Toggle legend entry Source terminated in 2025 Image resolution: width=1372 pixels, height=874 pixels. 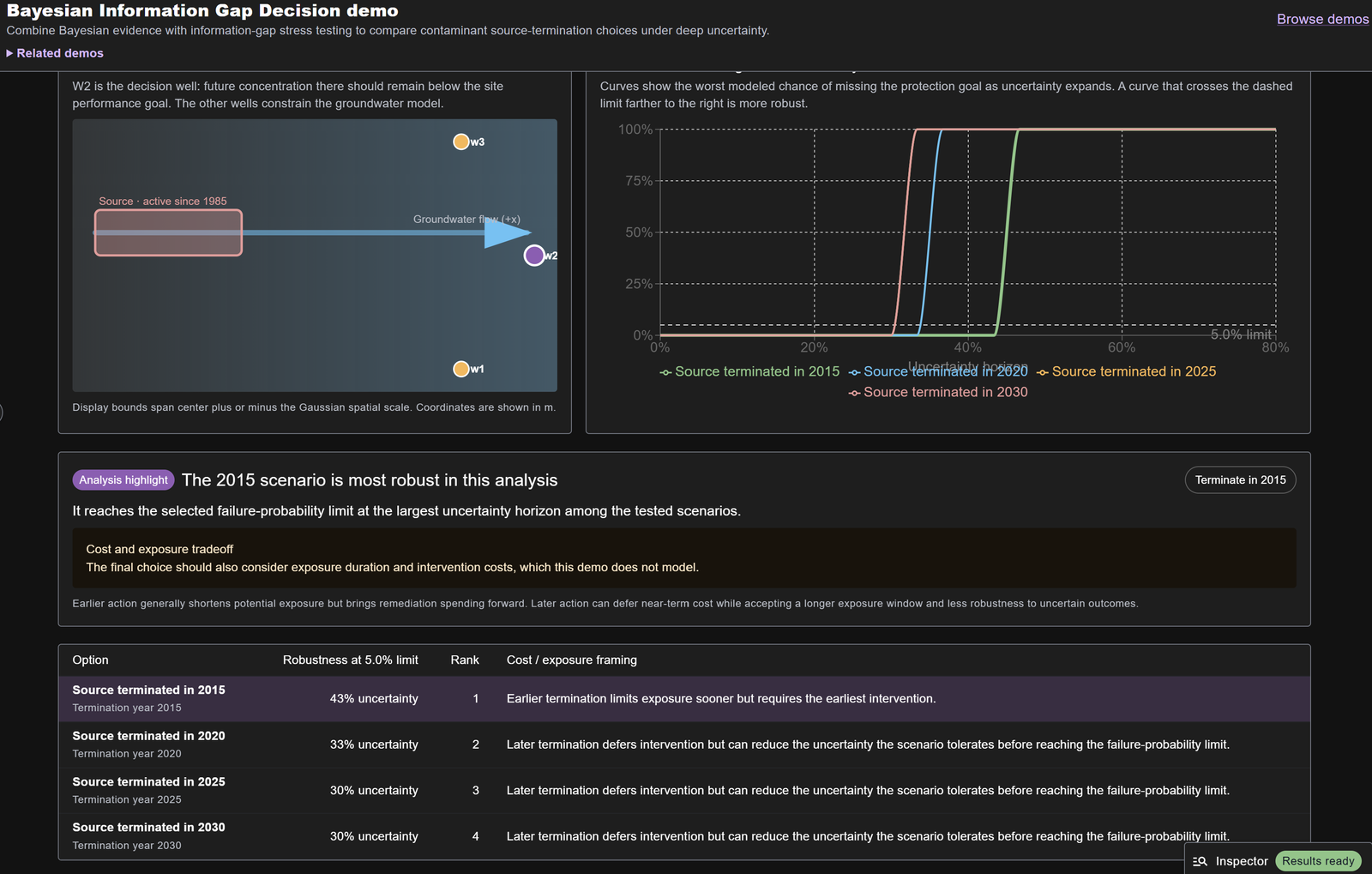[x=1126, y=371]
